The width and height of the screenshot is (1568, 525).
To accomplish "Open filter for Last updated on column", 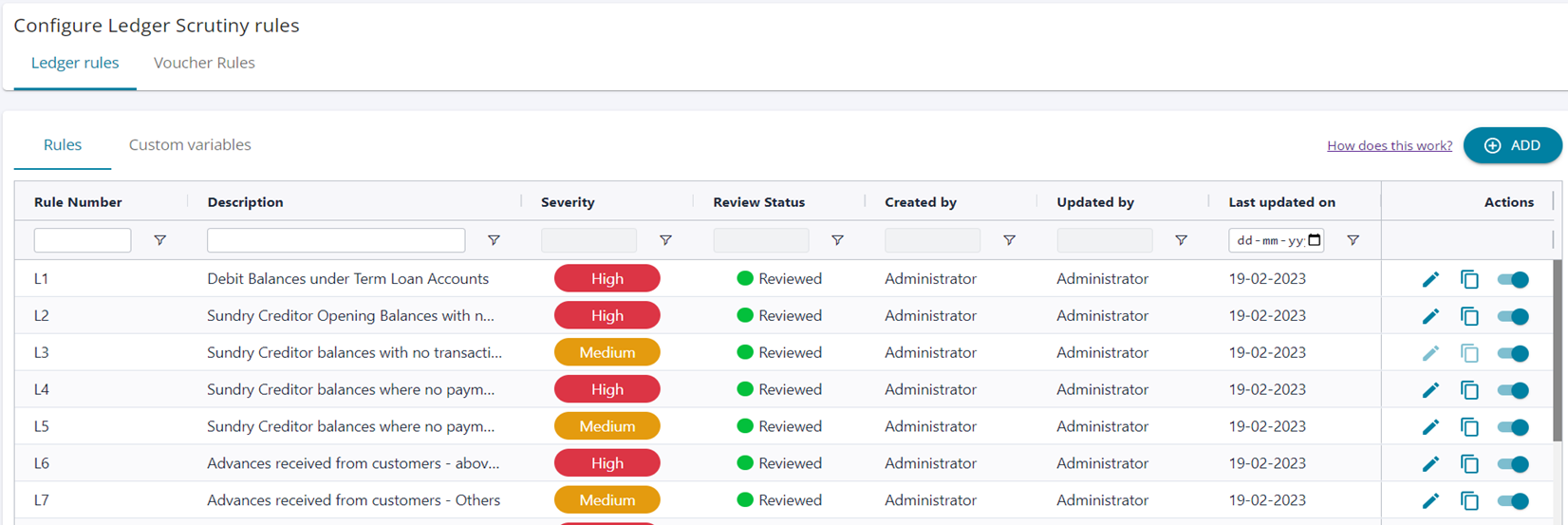I will tap(1353, 240).
